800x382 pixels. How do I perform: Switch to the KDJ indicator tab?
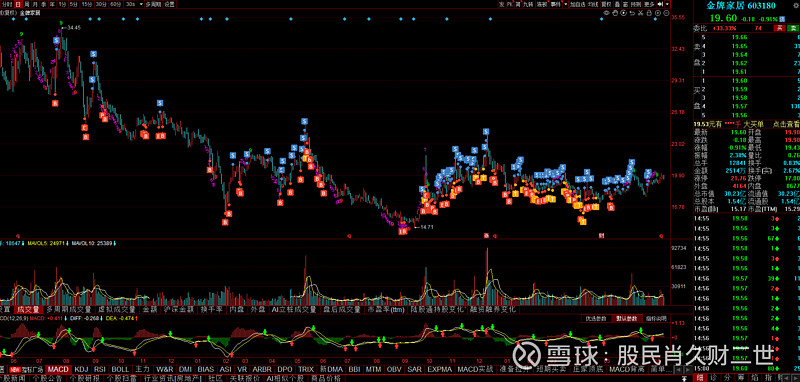click(x=81, y=369)
